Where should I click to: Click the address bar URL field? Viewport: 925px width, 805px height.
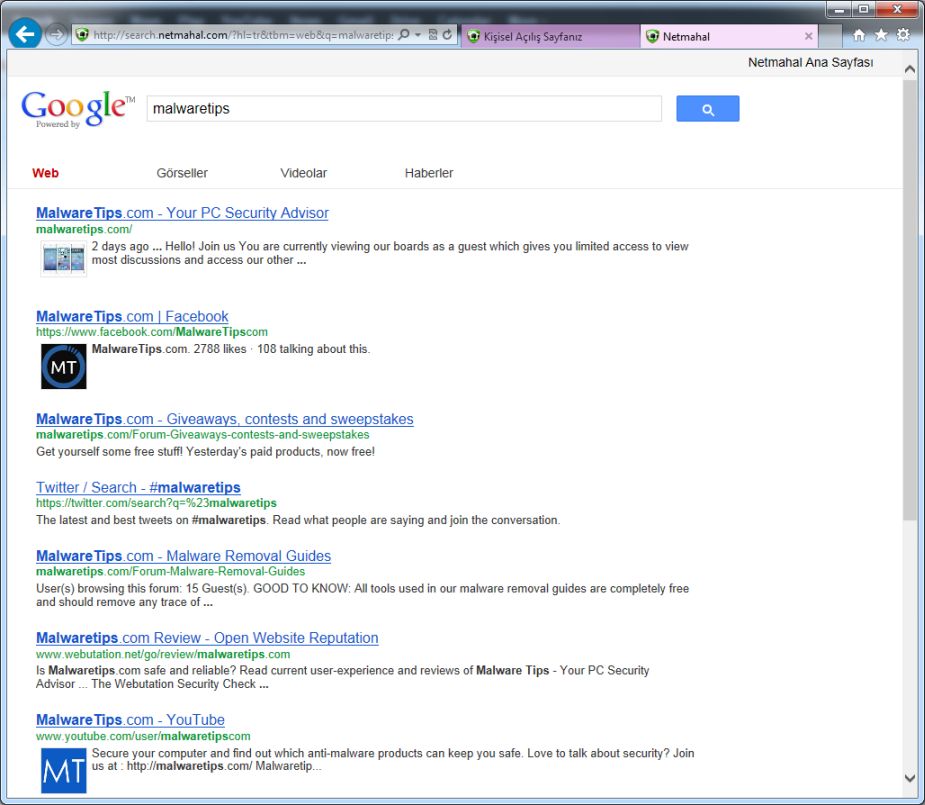click(x=243, y=35)
